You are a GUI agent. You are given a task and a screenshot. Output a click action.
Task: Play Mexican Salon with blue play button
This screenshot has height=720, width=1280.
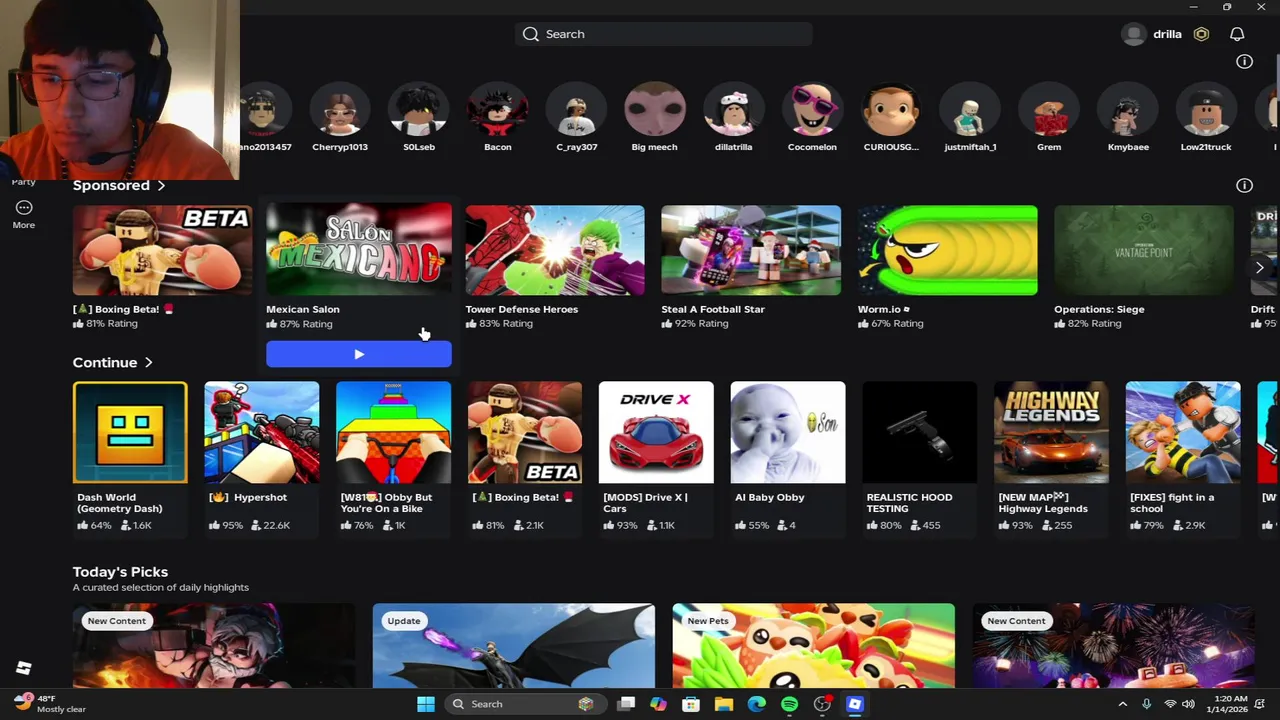tap(359, 354)
